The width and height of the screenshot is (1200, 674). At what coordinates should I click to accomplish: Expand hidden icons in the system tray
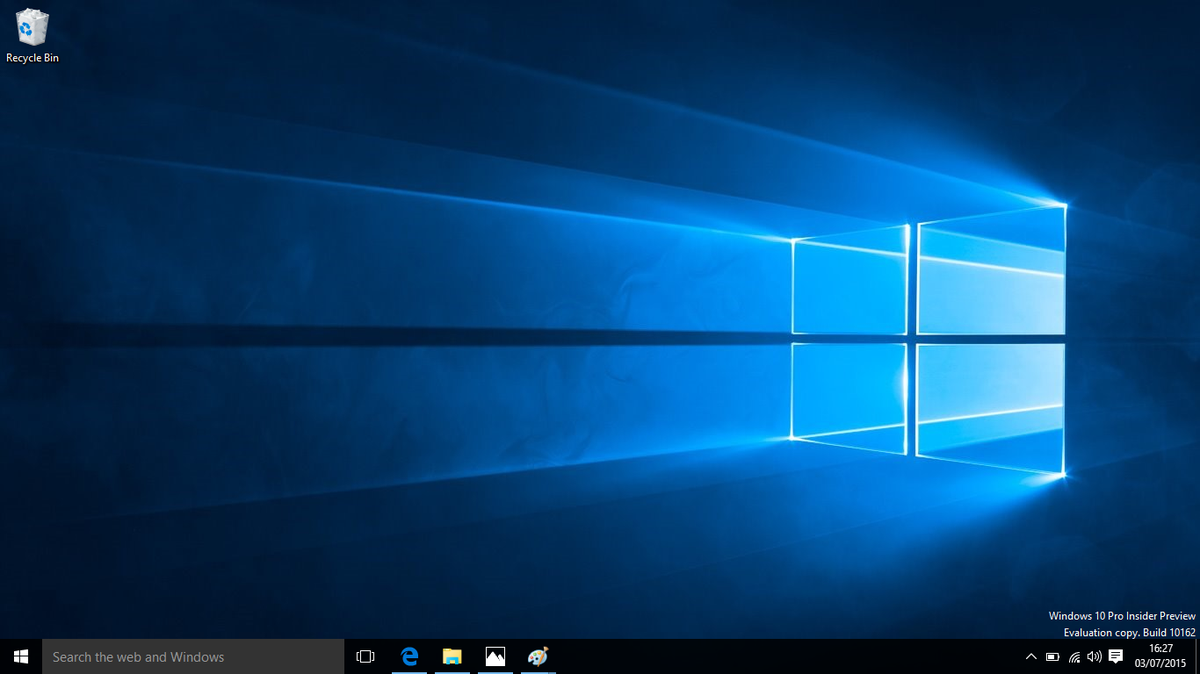[x=1030, y=657]
